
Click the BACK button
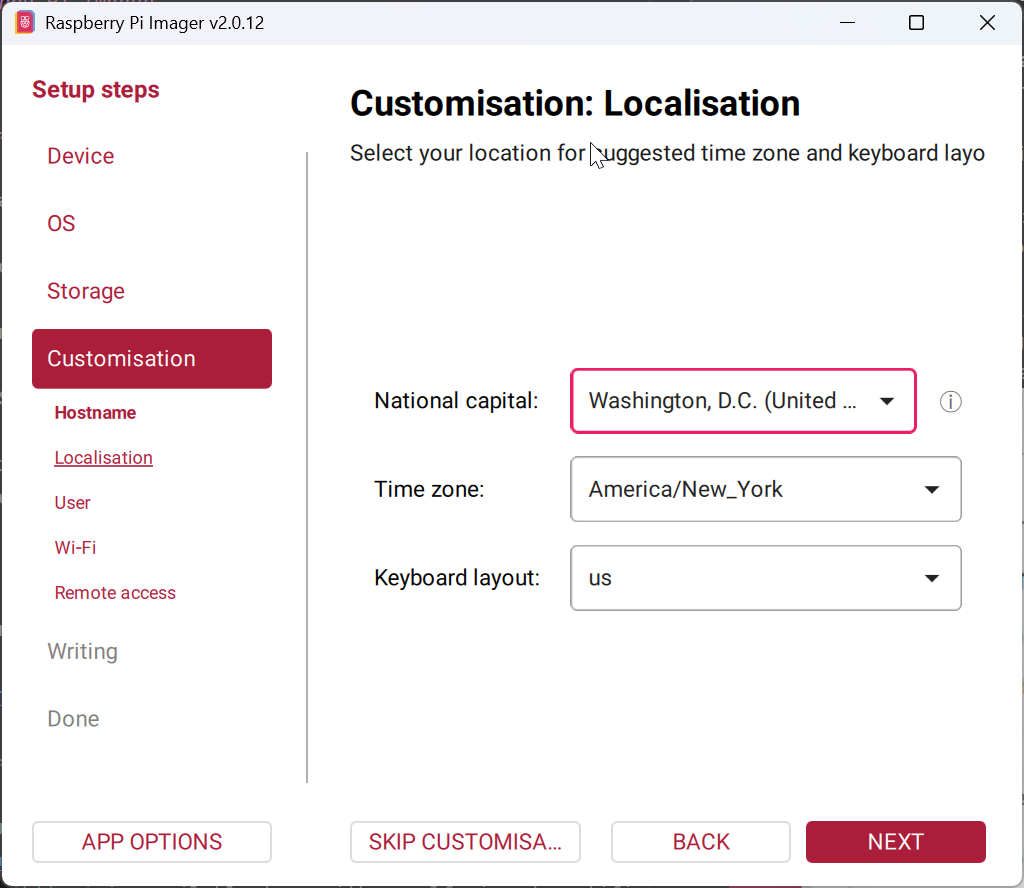(701, 842)
